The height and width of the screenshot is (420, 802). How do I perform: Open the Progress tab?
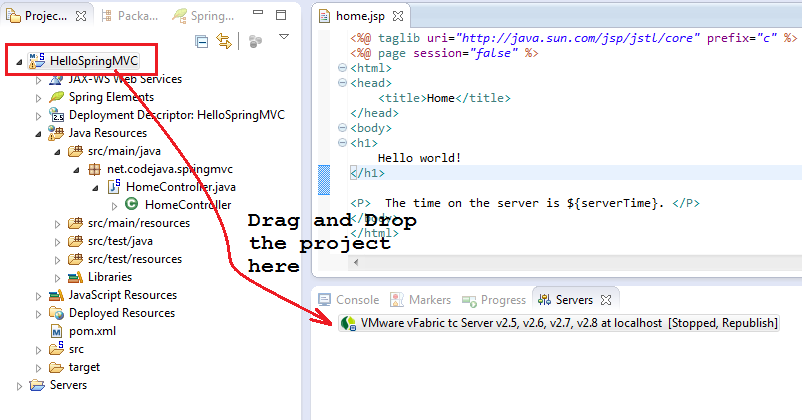click(x=494, y=300)
